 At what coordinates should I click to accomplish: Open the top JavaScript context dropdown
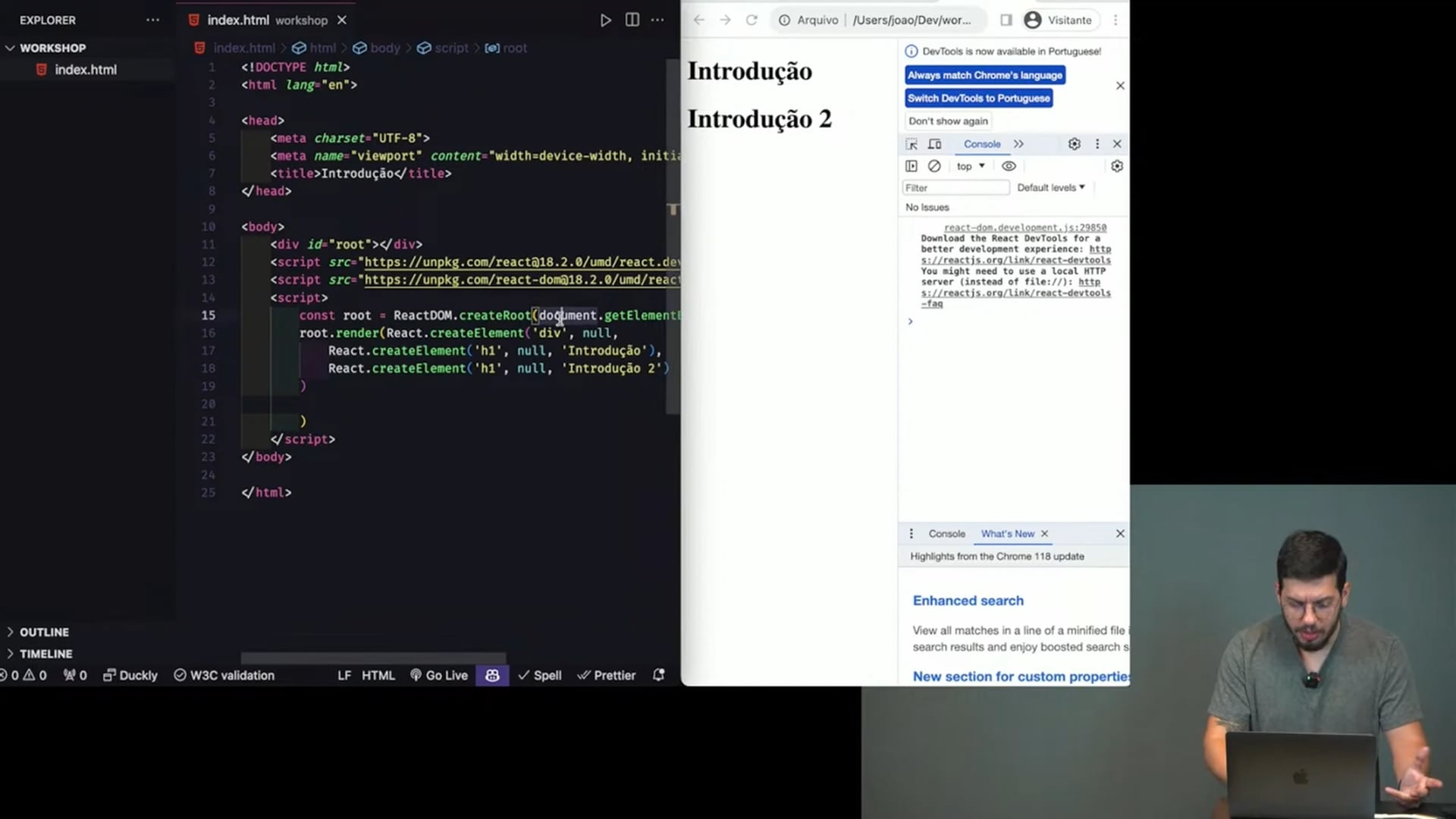tap(970, 166)
